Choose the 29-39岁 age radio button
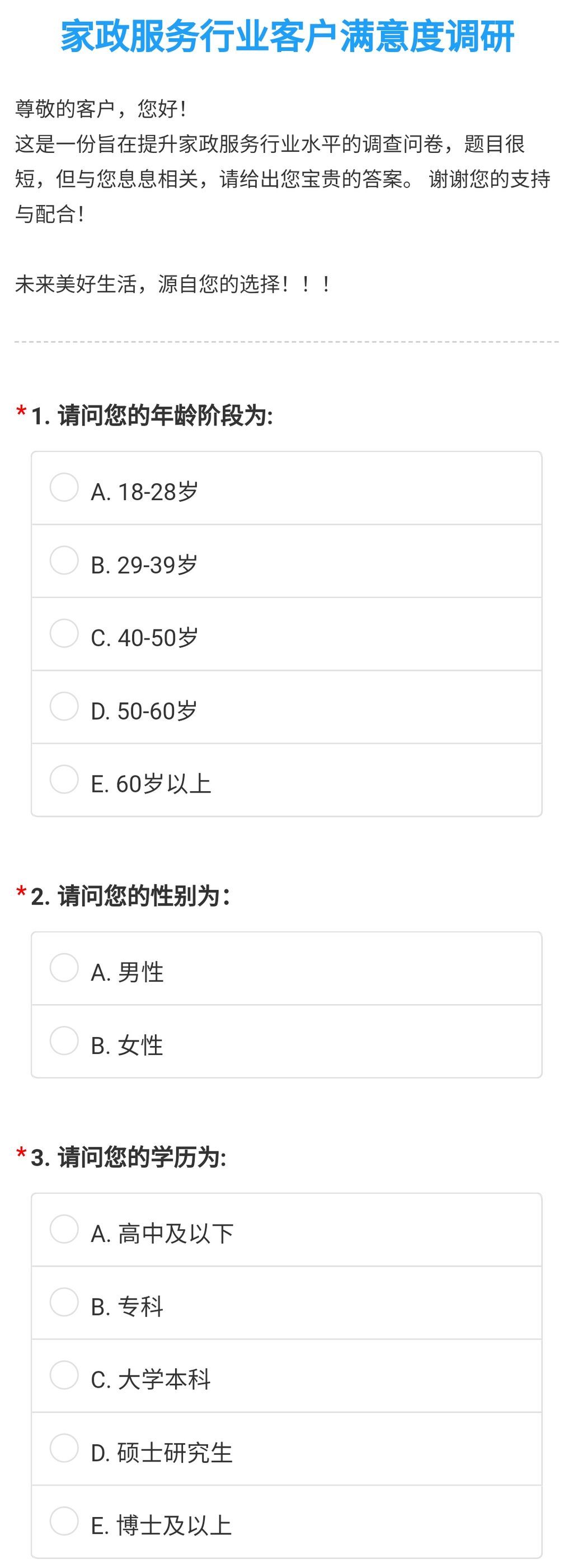573x1568 pixels. point(64,561)
